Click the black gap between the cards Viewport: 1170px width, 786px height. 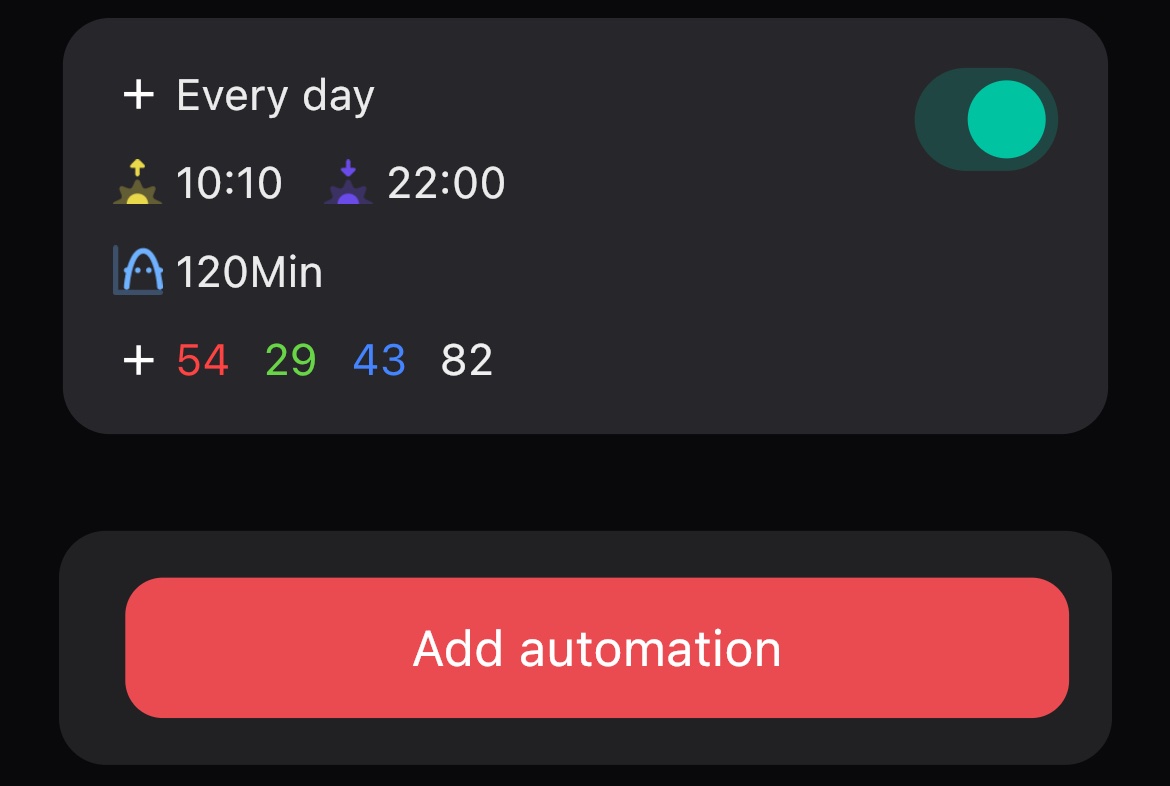pyautogui.click(x=585, y=482)
